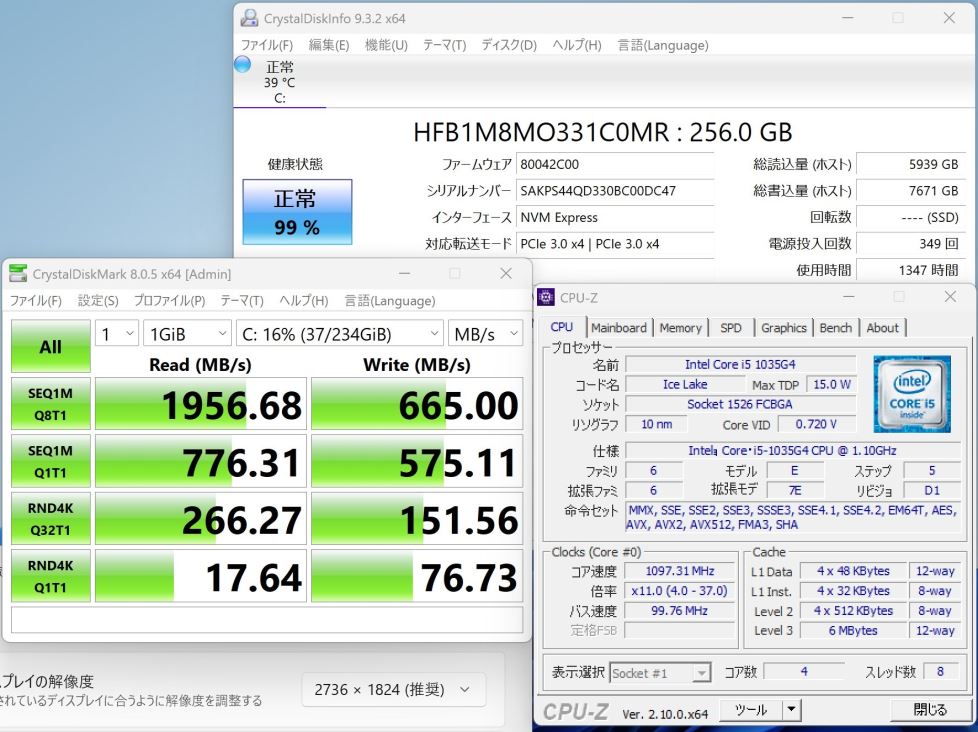The height and width of the screenshot is (732, 978).
Task: Expand the display resolution 2736 × 1824 dropdown
Action: click(x=393, y=690)
